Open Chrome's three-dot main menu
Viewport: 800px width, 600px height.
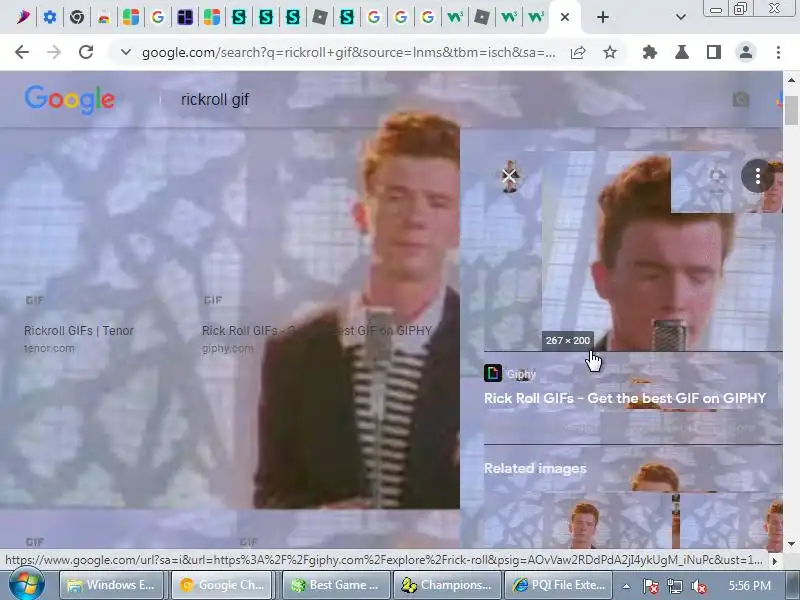click(x=778, y=52)
